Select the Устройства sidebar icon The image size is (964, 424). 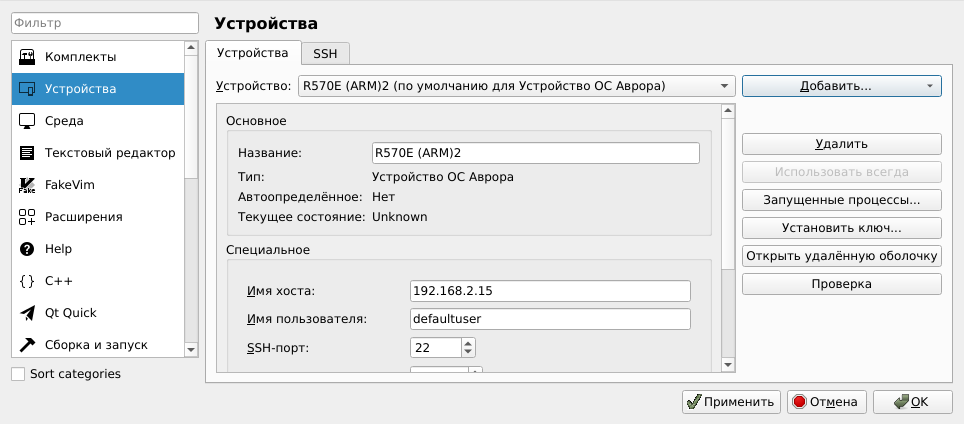pos(27,89)
